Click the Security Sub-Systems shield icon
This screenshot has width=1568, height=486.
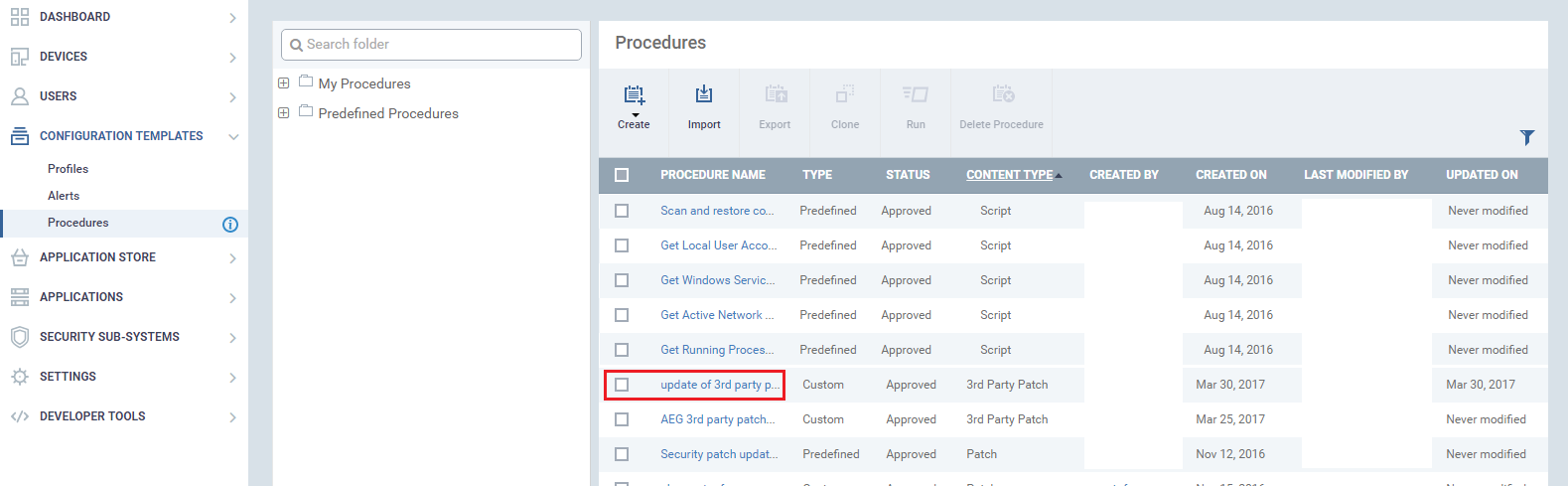pyautogui.click(x=19, y=337)
